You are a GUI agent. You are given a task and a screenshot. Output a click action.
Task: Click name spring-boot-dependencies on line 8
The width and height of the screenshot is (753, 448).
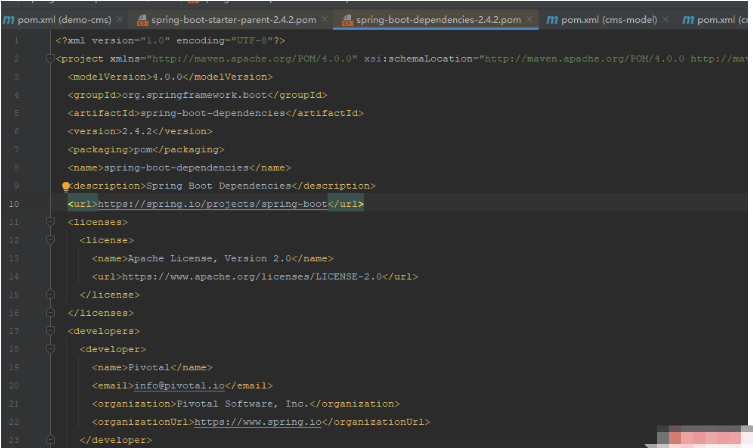point(176,168)
